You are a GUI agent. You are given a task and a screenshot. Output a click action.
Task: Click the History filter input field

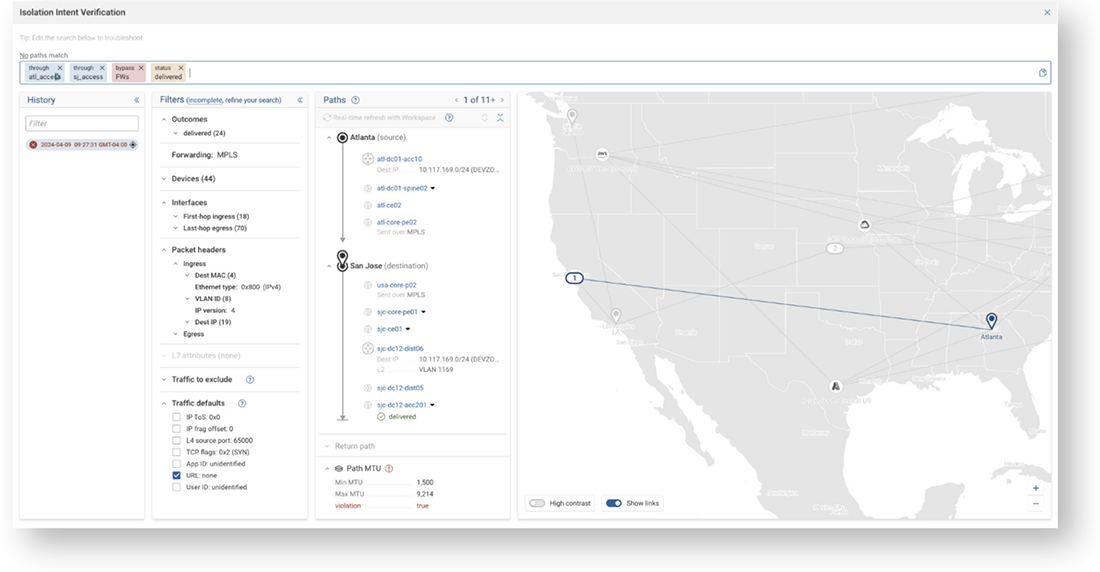point(82,124)
